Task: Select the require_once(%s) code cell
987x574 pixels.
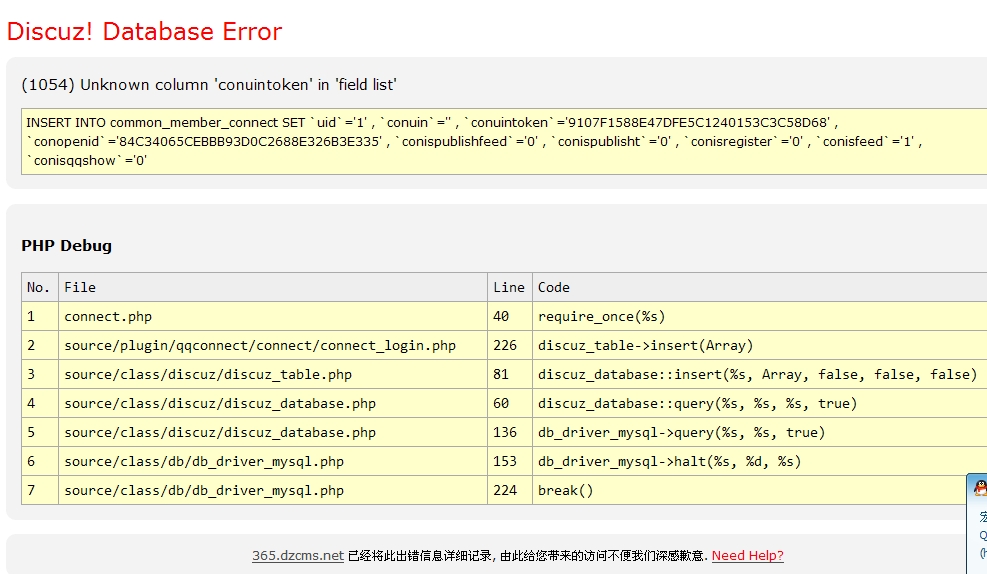Action: point(760,317)
